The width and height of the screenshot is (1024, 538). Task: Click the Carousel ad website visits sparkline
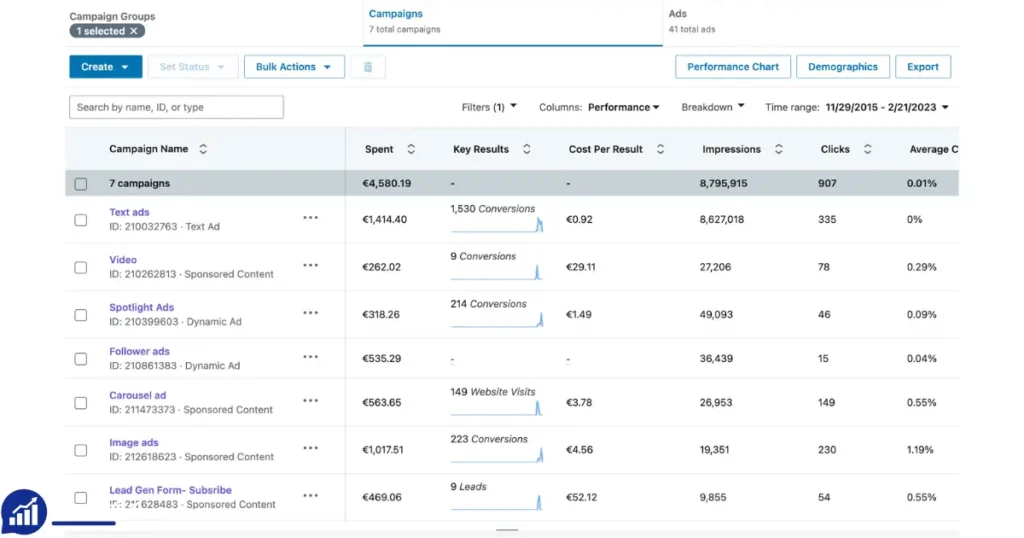(x=497, y=409)
